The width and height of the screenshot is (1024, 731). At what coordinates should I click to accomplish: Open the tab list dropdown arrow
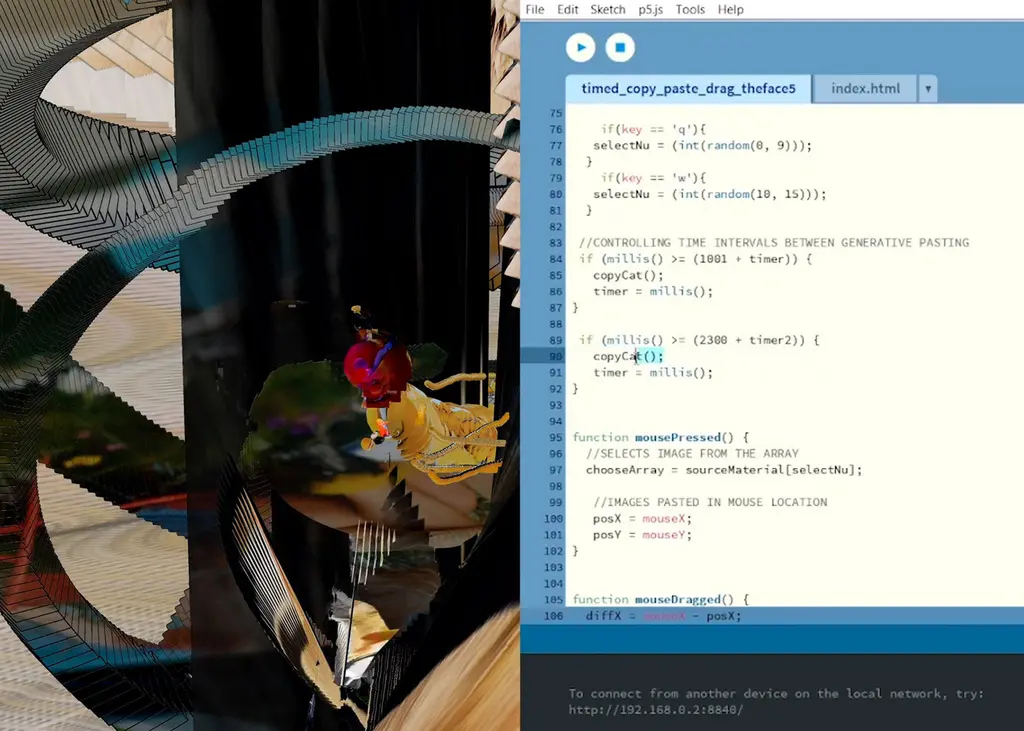pos(927,89)
